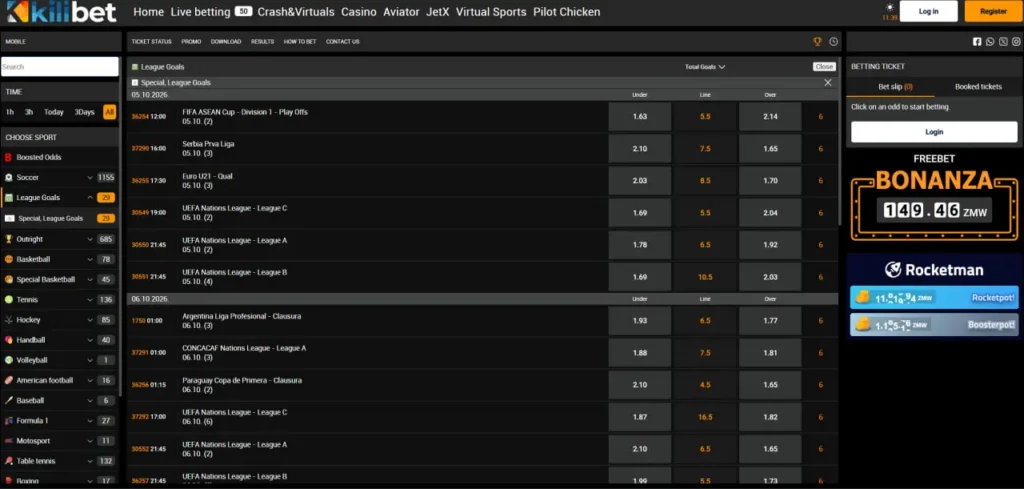Click the Basketball sport icon
Viewport: 1024px width, 489px height.
[8, 259]
